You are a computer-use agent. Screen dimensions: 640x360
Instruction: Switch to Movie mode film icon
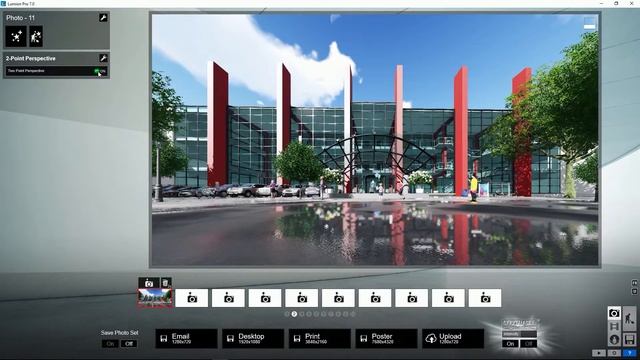614,327
